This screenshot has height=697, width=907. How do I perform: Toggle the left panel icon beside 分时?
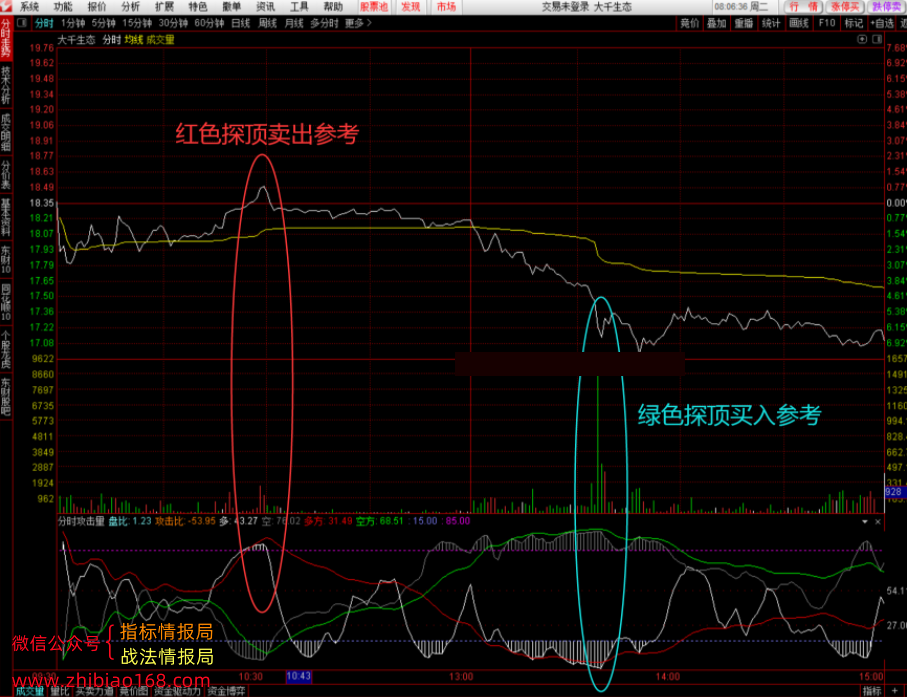(22, 23)
